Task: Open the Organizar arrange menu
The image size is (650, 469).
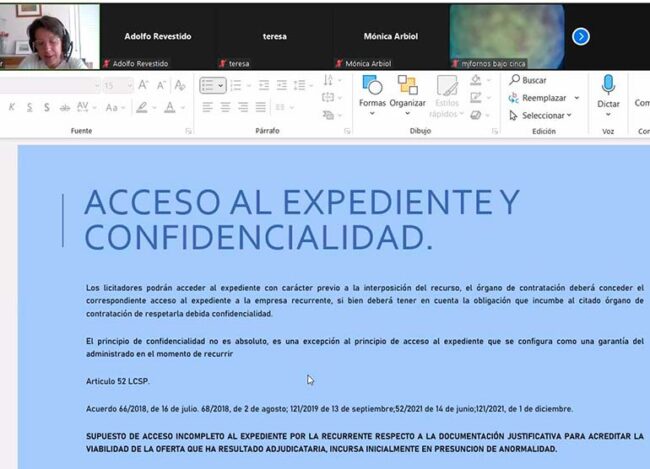Action: click(x=407, y=95)
